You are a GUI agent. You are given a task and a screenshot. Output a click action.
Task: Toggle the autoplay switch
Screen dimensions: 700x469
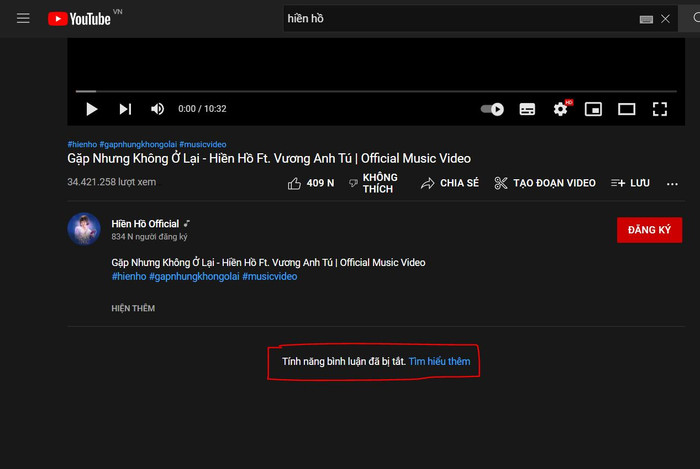[492, 109]
